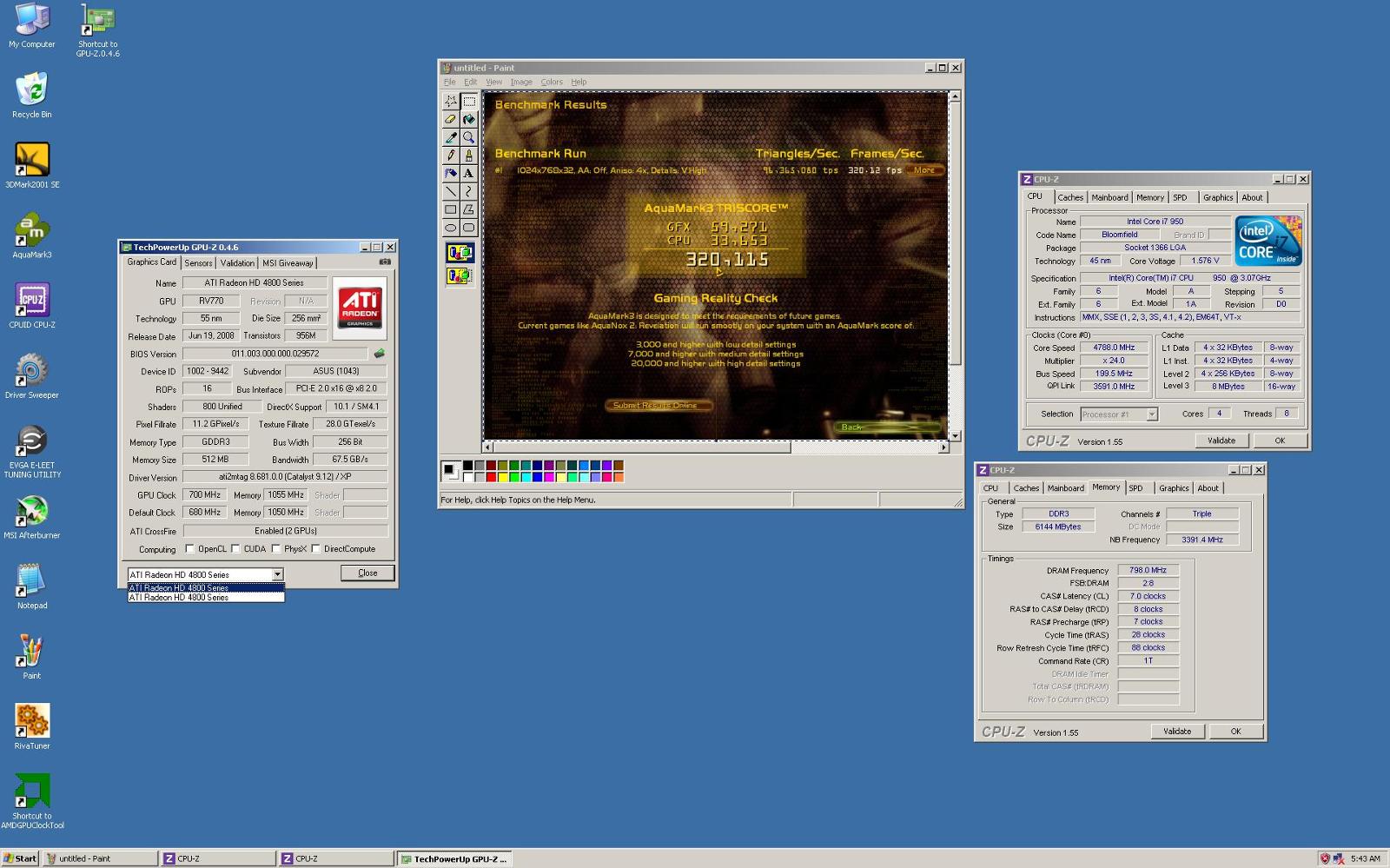This screenshot has width=1390, height=868.
Task: Switch to untitled - Paint taskbar button
Action: click(x=101, y=858)
